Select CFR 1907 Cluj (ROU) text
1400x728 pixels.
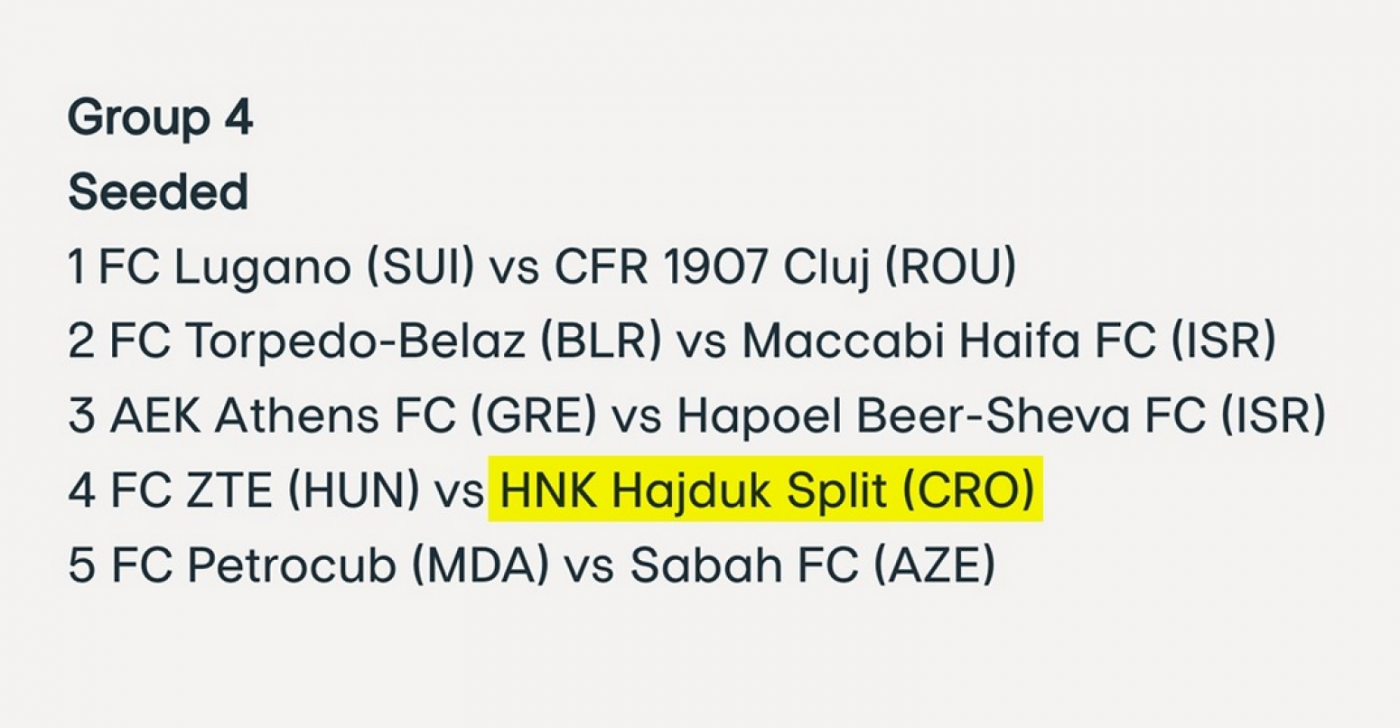point(786,267)
